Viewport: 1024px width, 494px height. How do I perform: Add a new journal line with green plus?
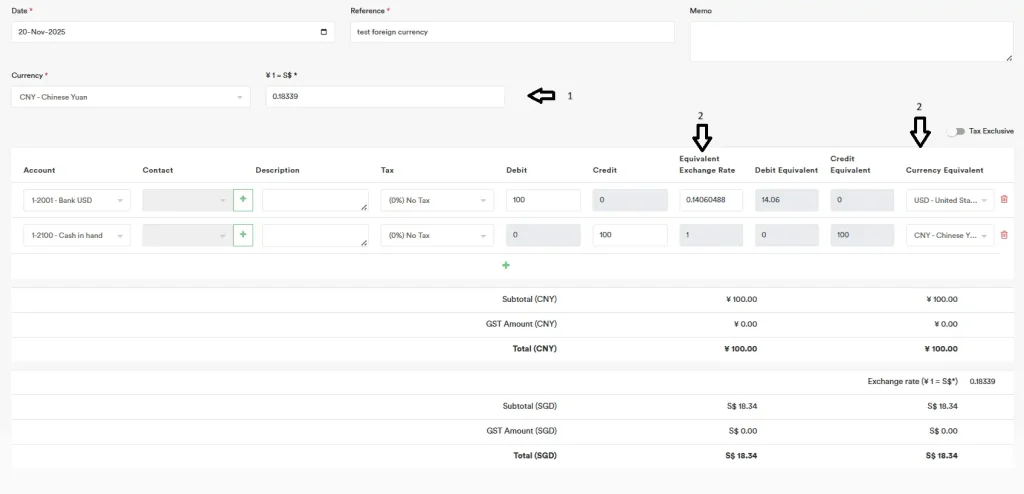(x=505, y=265)
